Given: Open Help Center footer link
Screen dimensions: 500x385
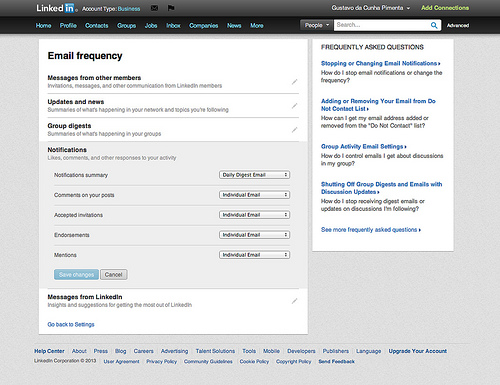Looking at the screenshot, I should click(49, 351).
